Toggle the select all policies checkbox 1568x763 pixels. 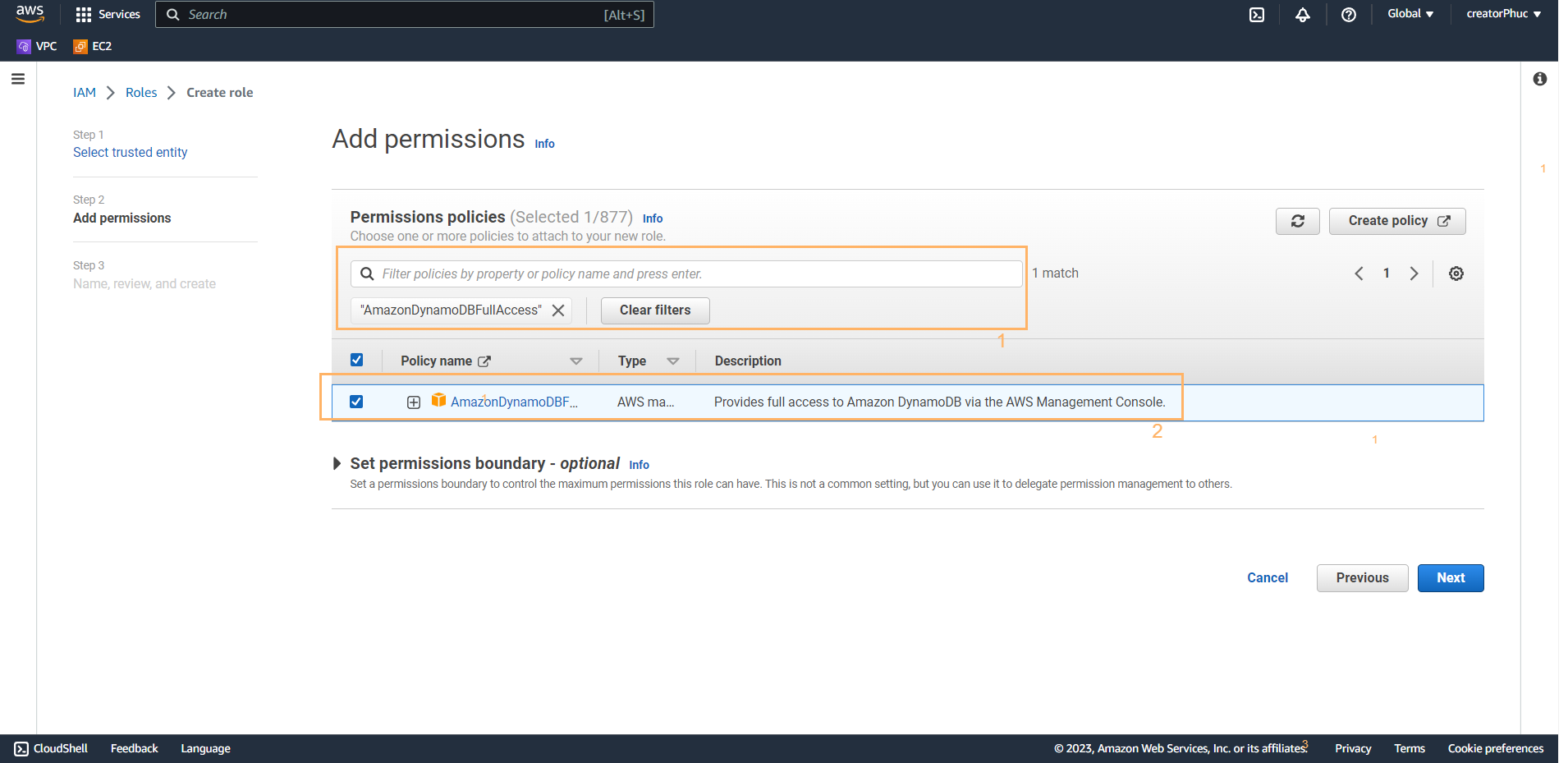[x=356, y=360]
